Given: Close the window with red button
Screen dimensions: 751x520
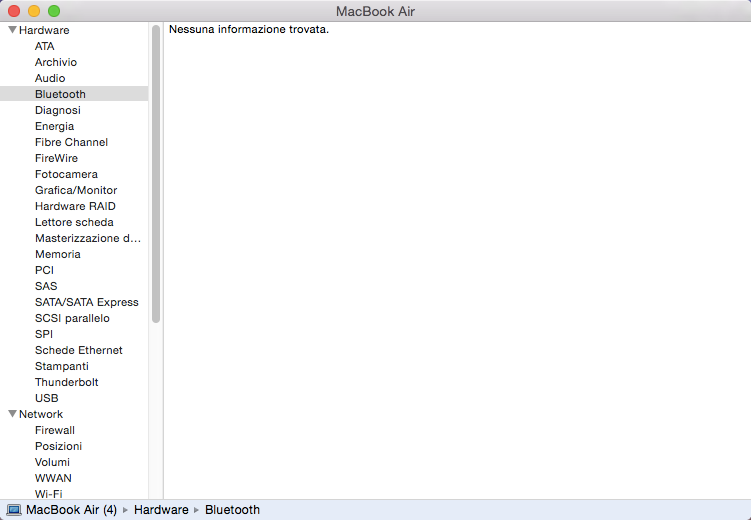Looking at the screenshot, I should [14, 11].
